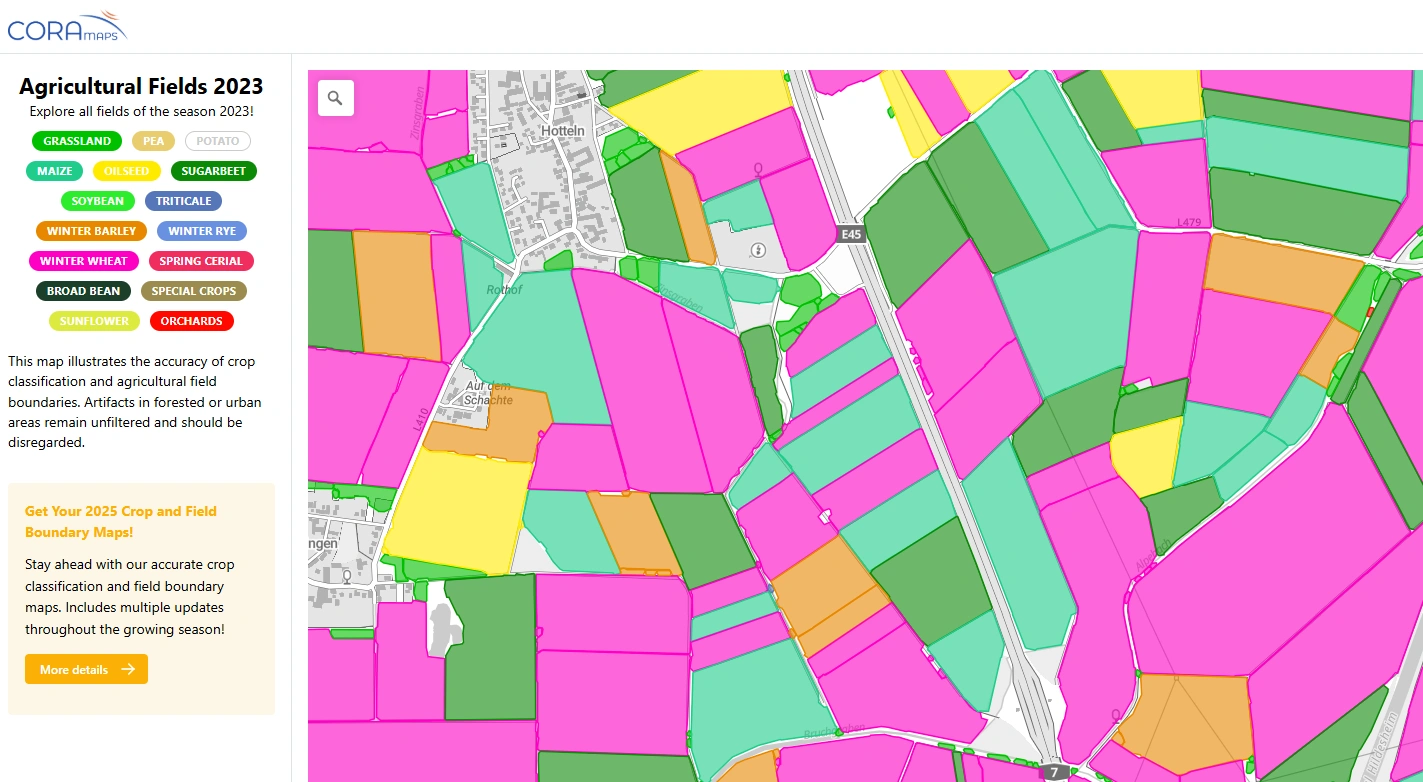1423x782 pixels.
Task: Select the Oilseed crop tag
Action: pos(126,171)
